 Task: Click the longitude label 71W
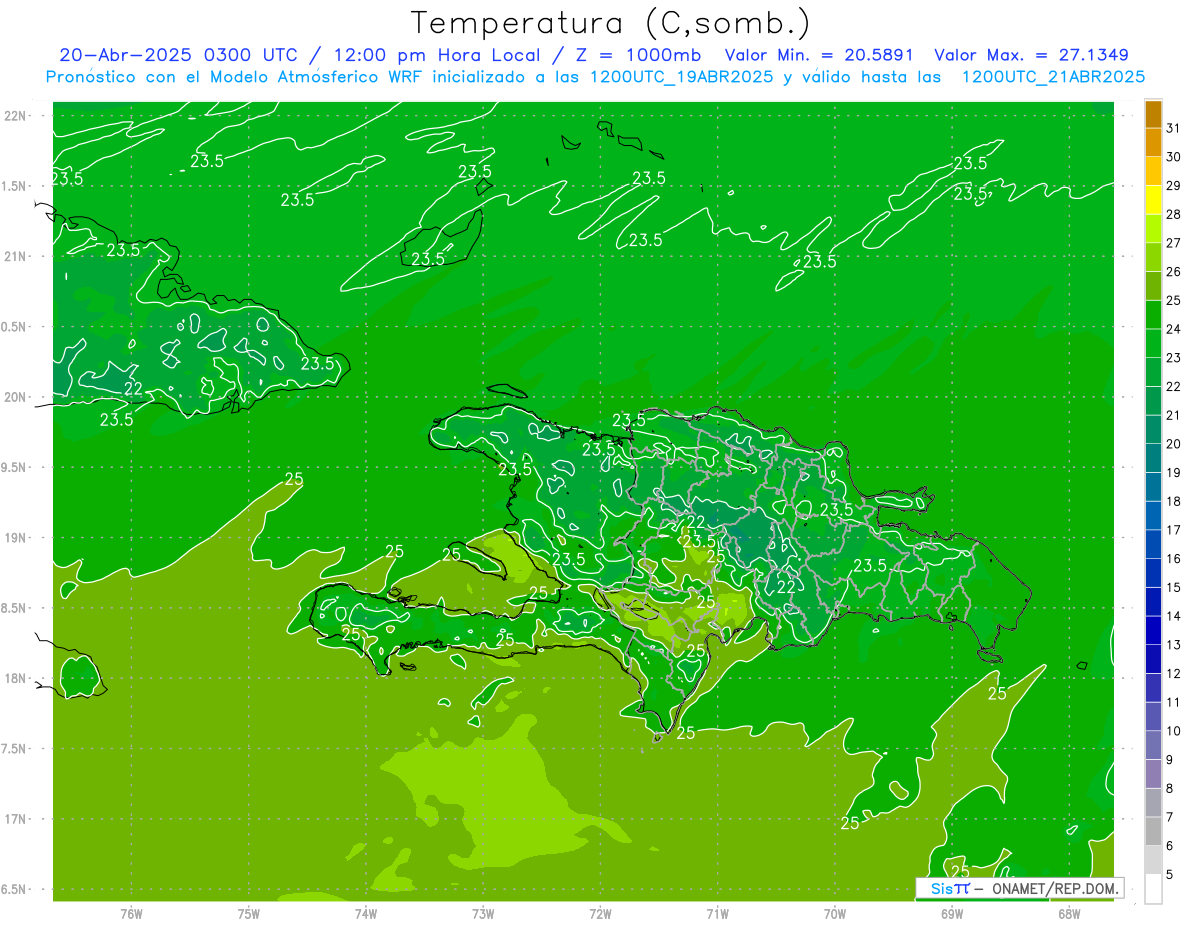(x=718, y=914)
